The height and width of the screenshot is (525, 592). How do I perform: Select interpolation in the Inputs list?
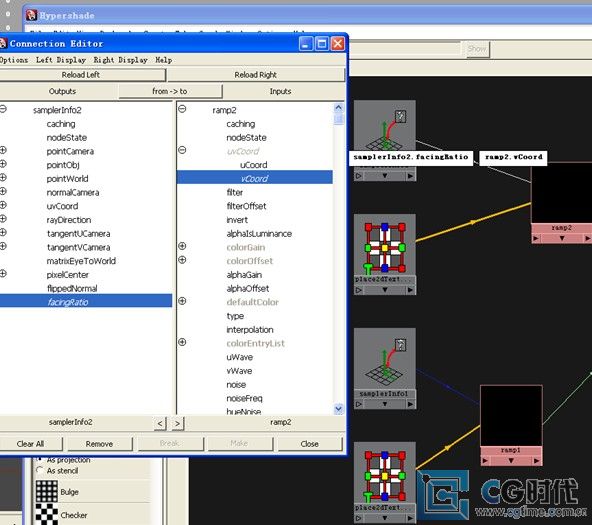[250, 330]
